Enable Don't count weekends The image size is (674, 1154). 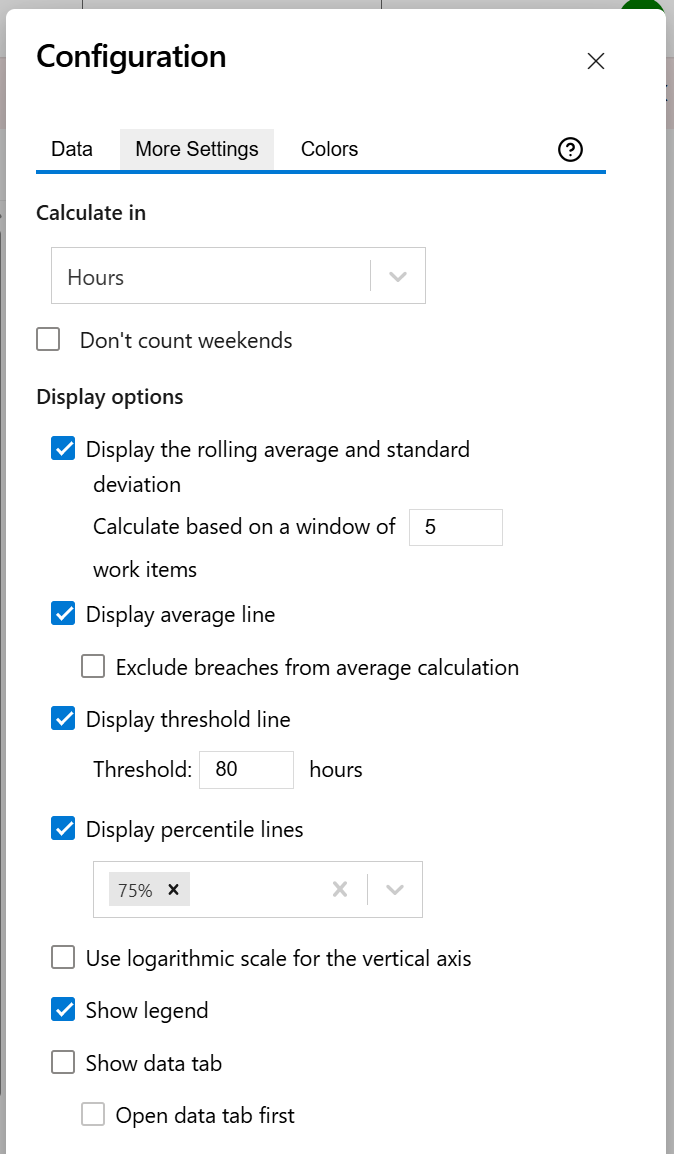48,339
